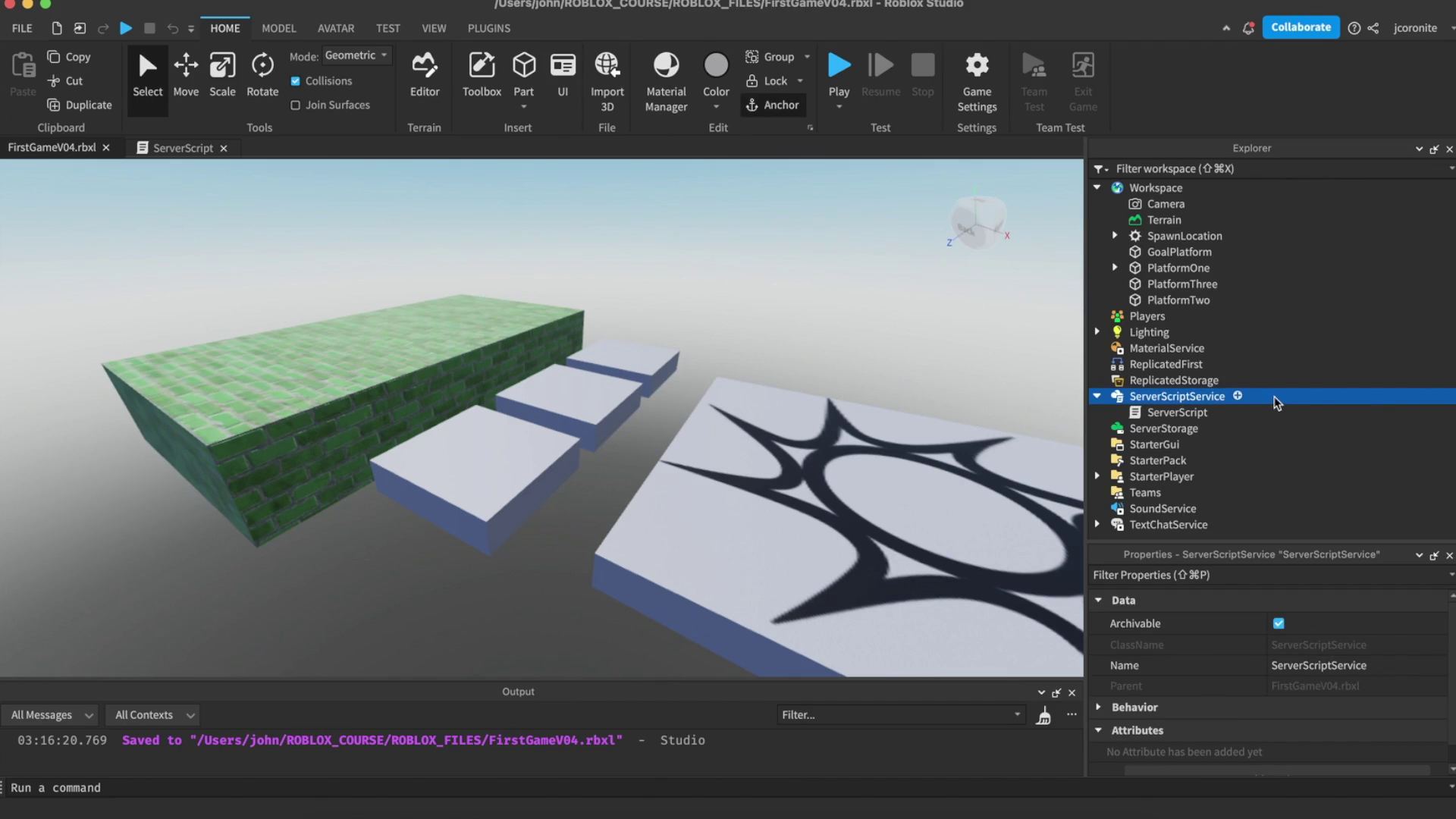This screenshot has width=1456, height=819.
Task: Expand the Lighting node
Action: click(1097, 331)
